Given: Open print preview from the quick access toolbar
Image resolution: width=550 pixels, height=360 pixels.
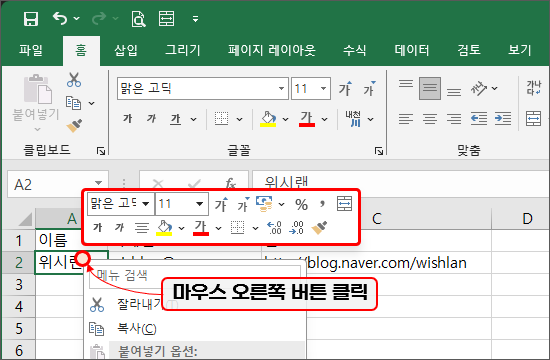Looking at the screenshot, I should (x=138, y=19).
